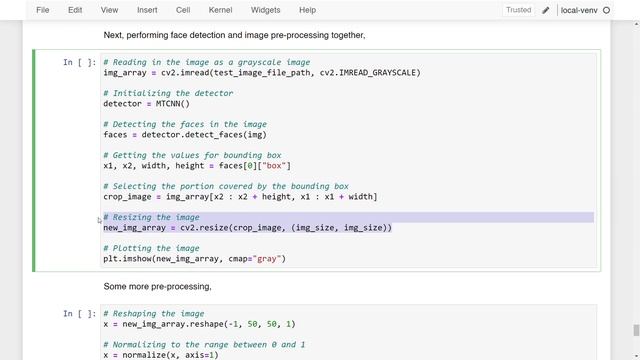Image resolution: width=640 pixels, height=360 pixels.
Task: Open the Help menu
Action: [307, 10]
